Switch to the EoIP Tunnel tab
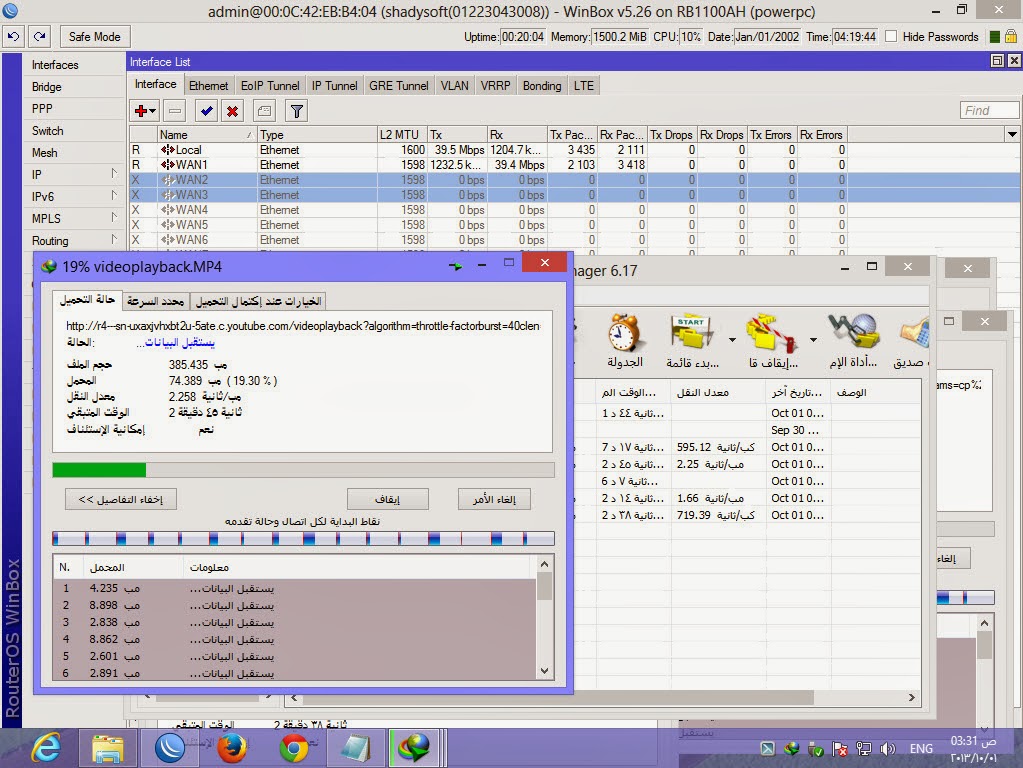Screen dimensions: 1023x768 coord(270,85)
